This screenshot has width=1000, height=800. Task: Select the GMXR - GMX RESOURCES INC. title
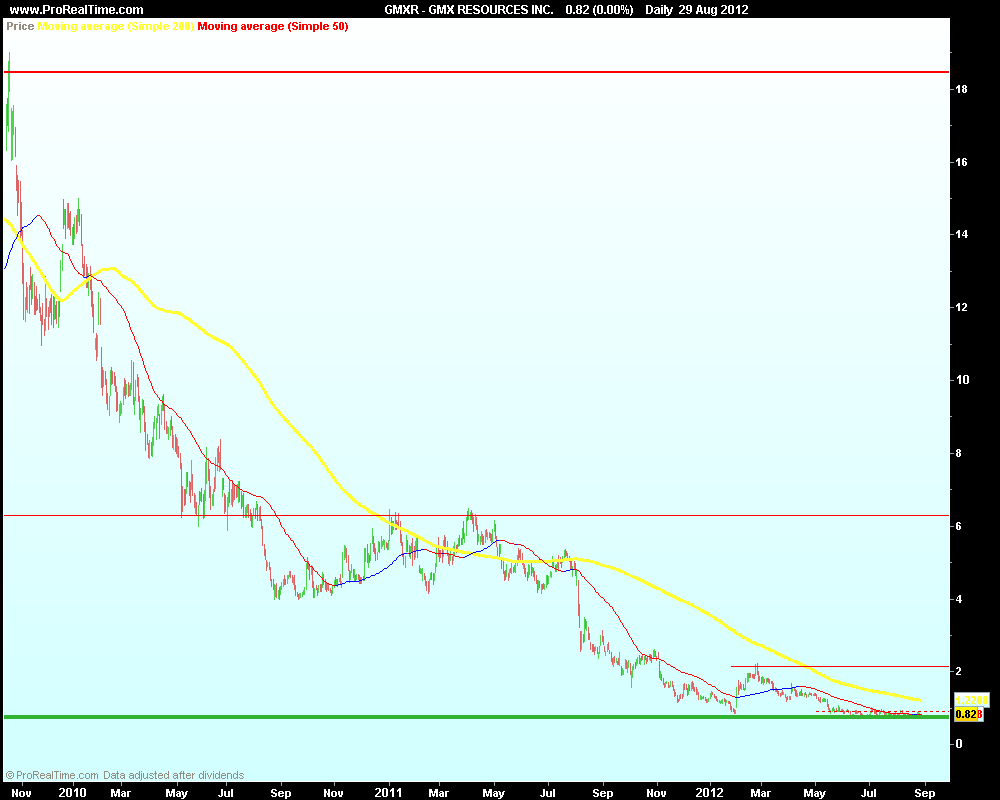tap(469, 10)
